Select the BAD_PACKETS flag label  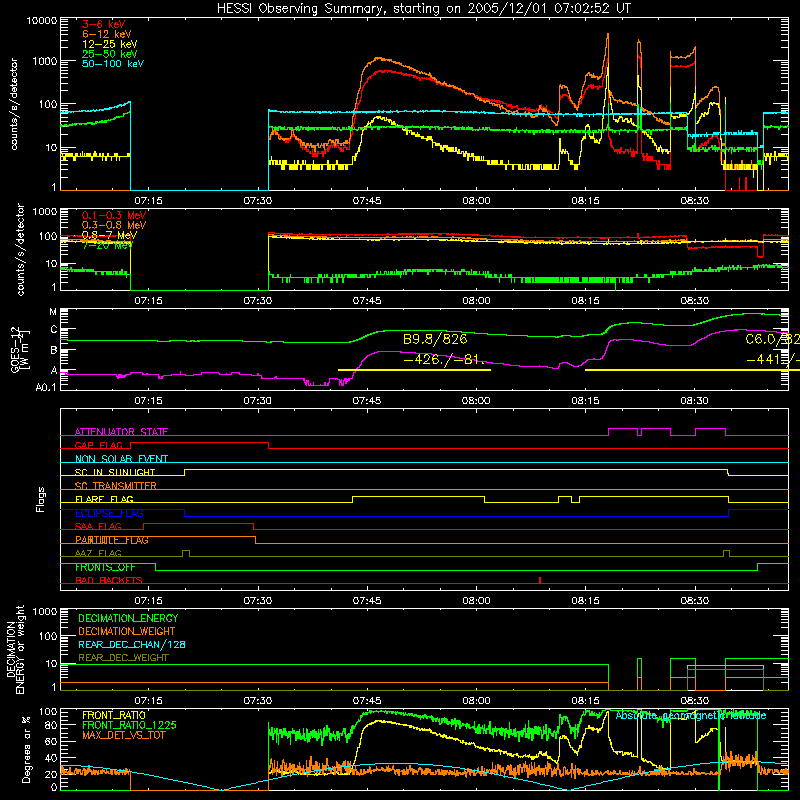109,580
